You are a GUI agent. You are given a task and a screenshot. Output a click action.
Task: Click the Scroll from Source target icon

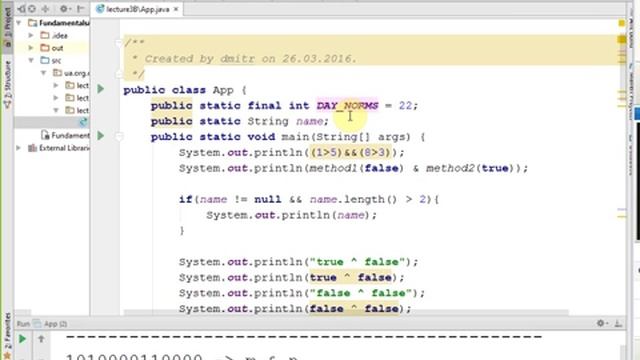click(x=32, y=9)
